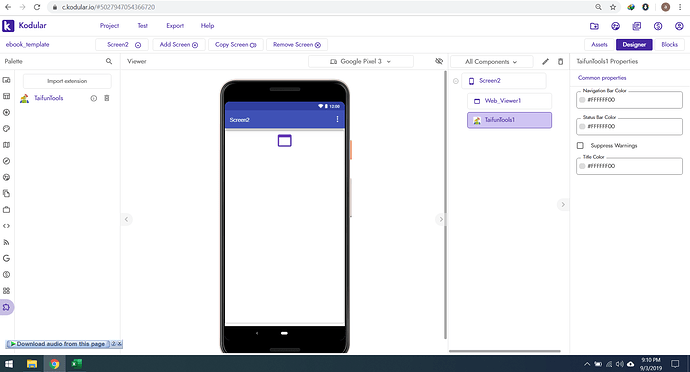Open the theme palette icon in header
The image size is (690, 372).
coord(615,26)
